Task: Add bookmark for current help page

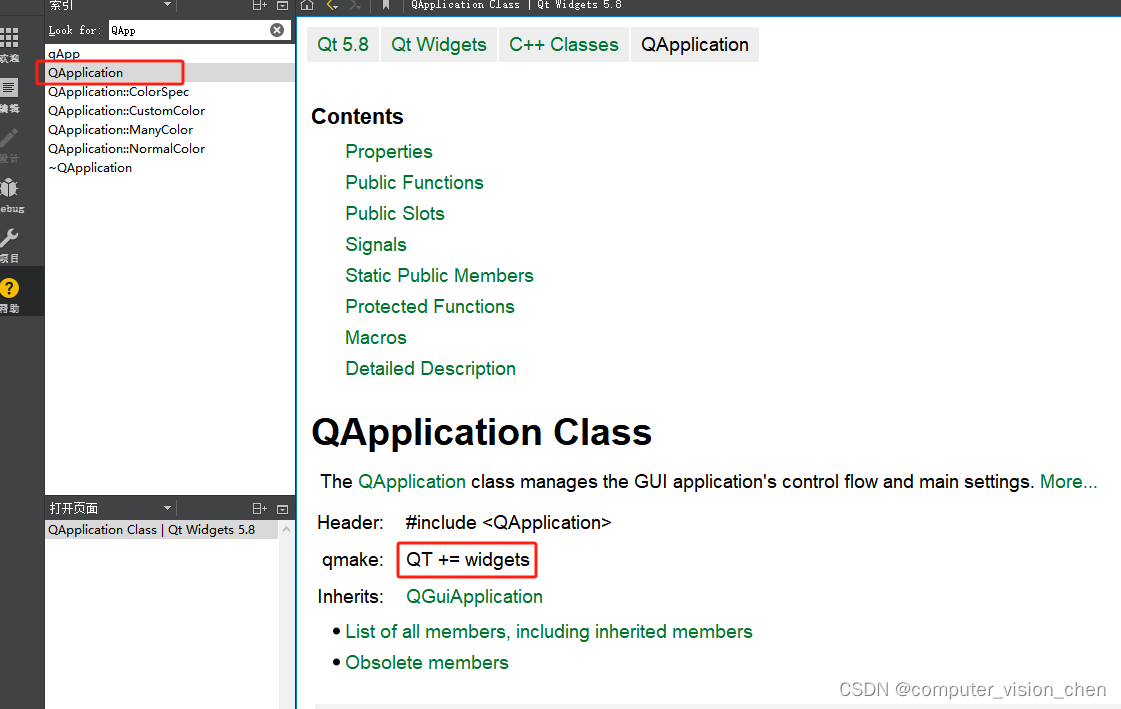Action: (x=386, y=5)
